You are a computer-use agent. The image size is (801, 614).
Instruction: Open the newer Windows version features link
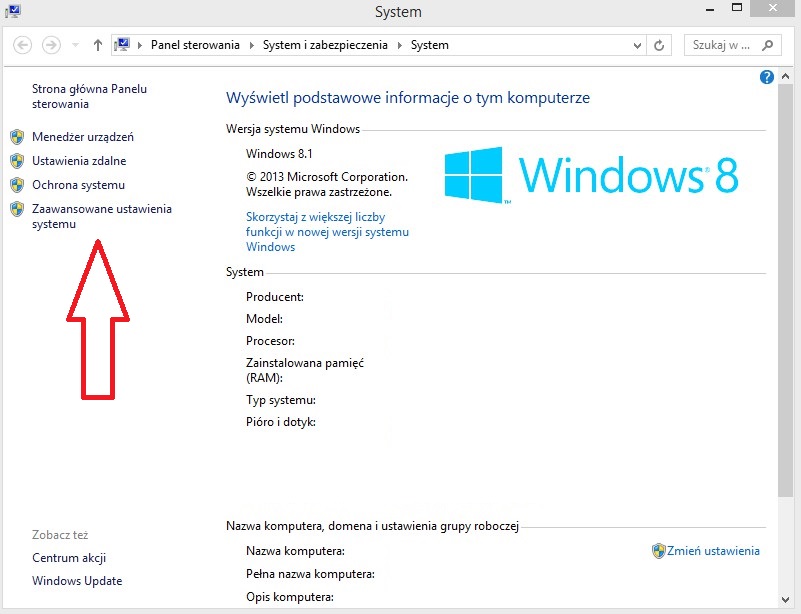point(327,232)
